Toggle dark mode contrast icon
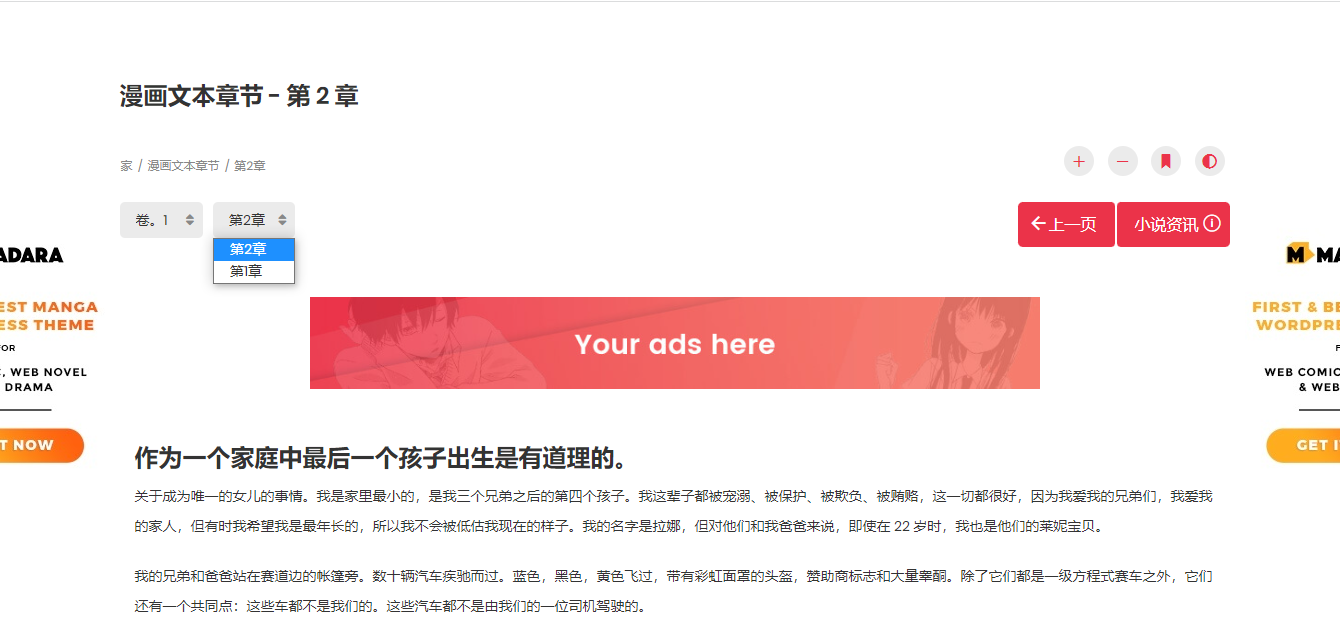This screenshot has height=625, width=1340. (1210, 161)
